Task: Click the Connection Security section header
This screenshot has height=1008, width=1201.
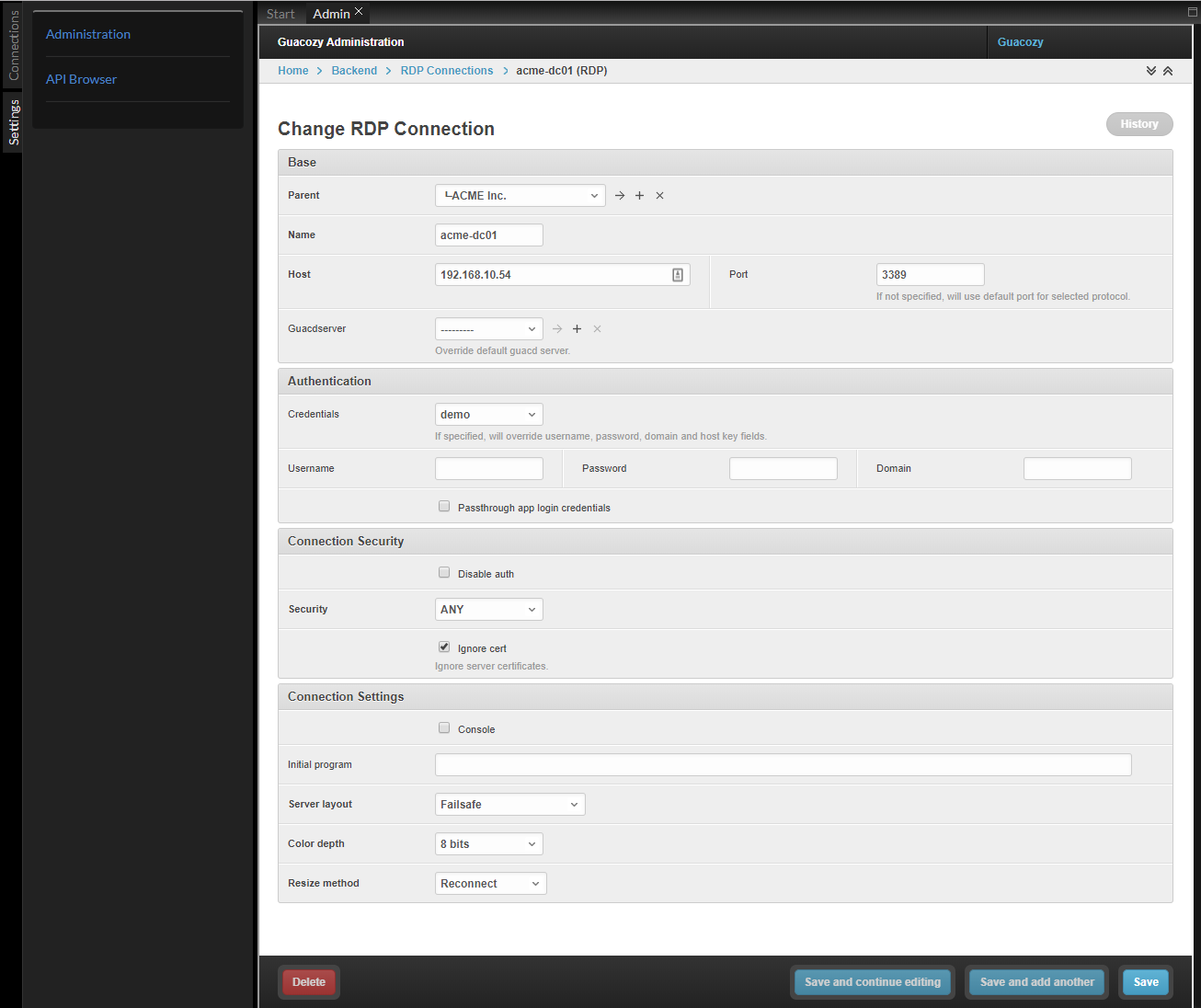Action: 726,542
